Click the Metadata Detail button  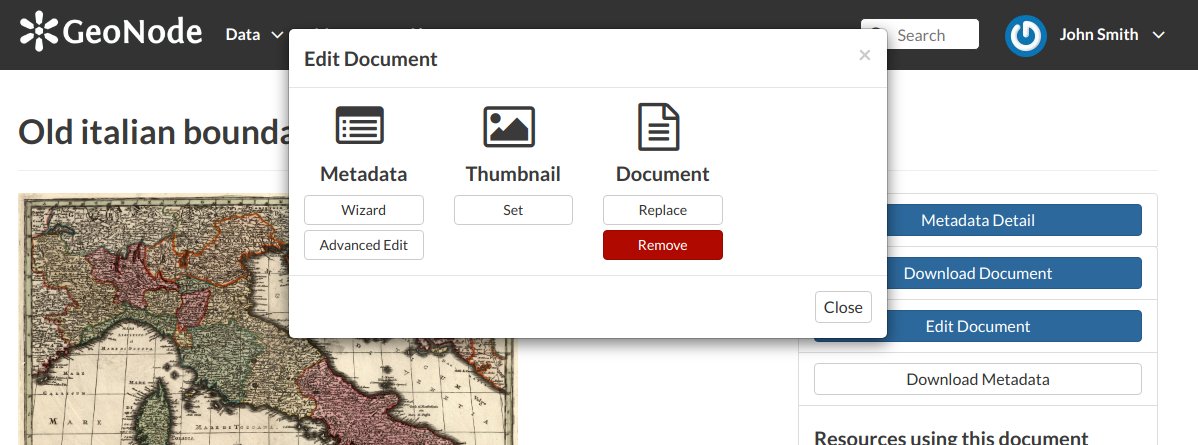pyautogui.click(x=977, y=220)
